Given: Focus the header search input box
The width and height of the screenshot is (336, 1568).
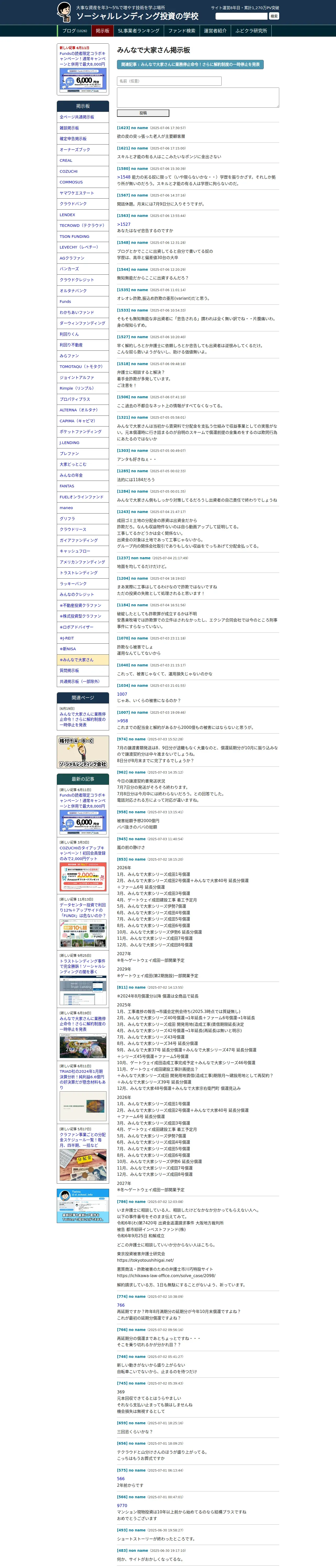Looking at the screenshot, I should (x=242, y=16).
